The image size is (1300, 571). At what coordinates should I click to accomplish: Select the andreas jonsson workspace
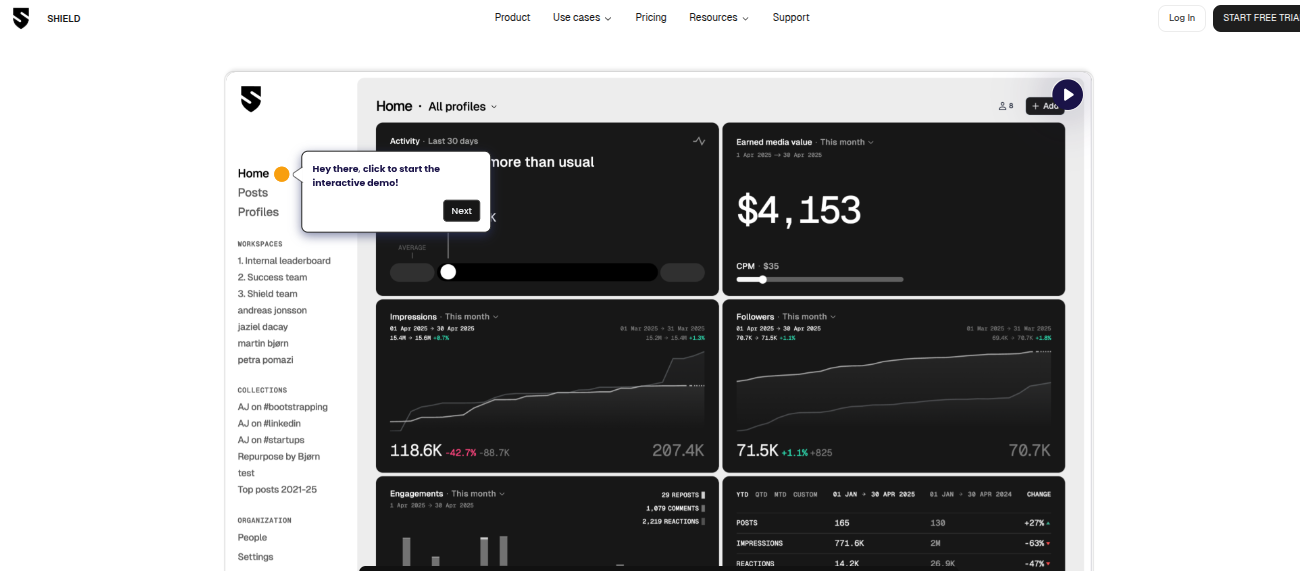coord(272,311)
